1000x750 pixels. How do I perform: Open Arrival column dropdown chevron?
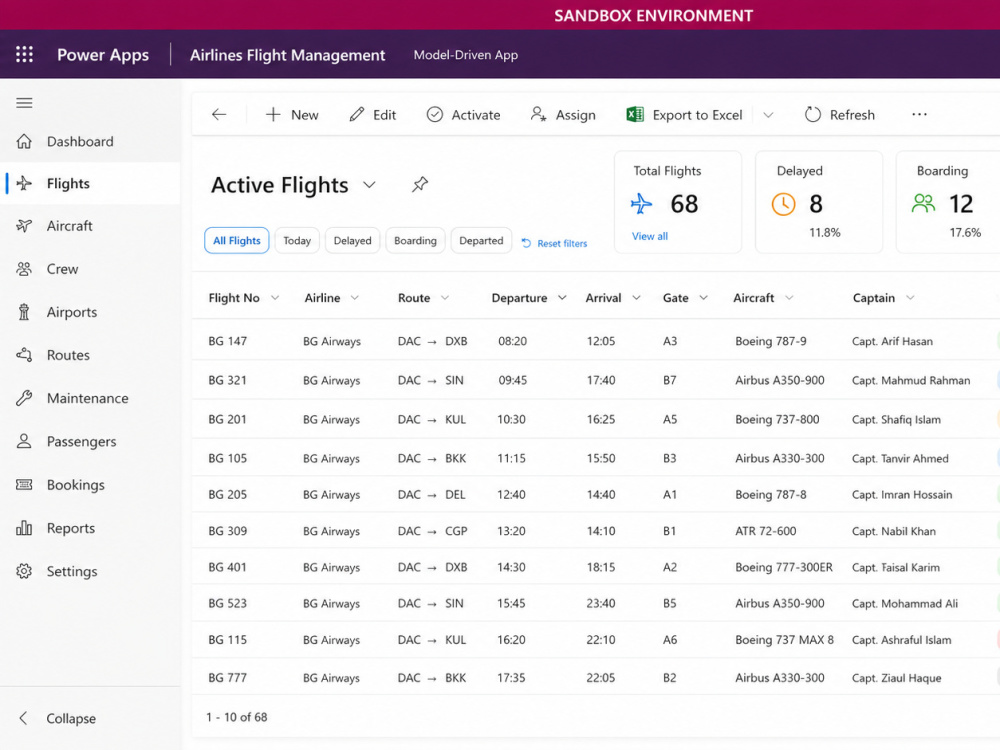pos(636,298)
